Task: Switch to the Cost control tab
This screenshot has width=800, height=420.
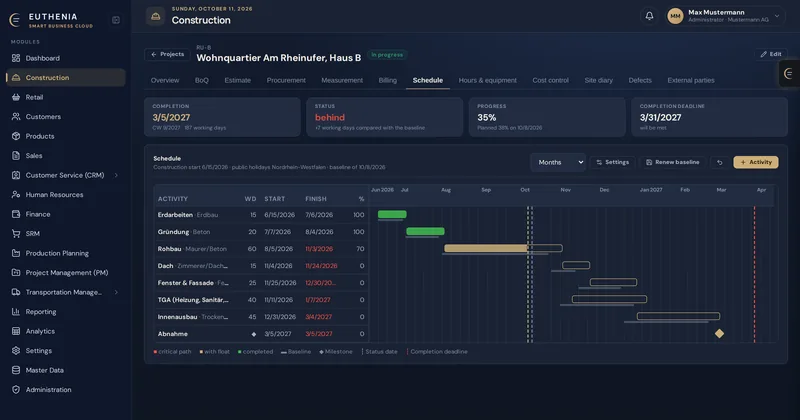Action: (551, 80)
